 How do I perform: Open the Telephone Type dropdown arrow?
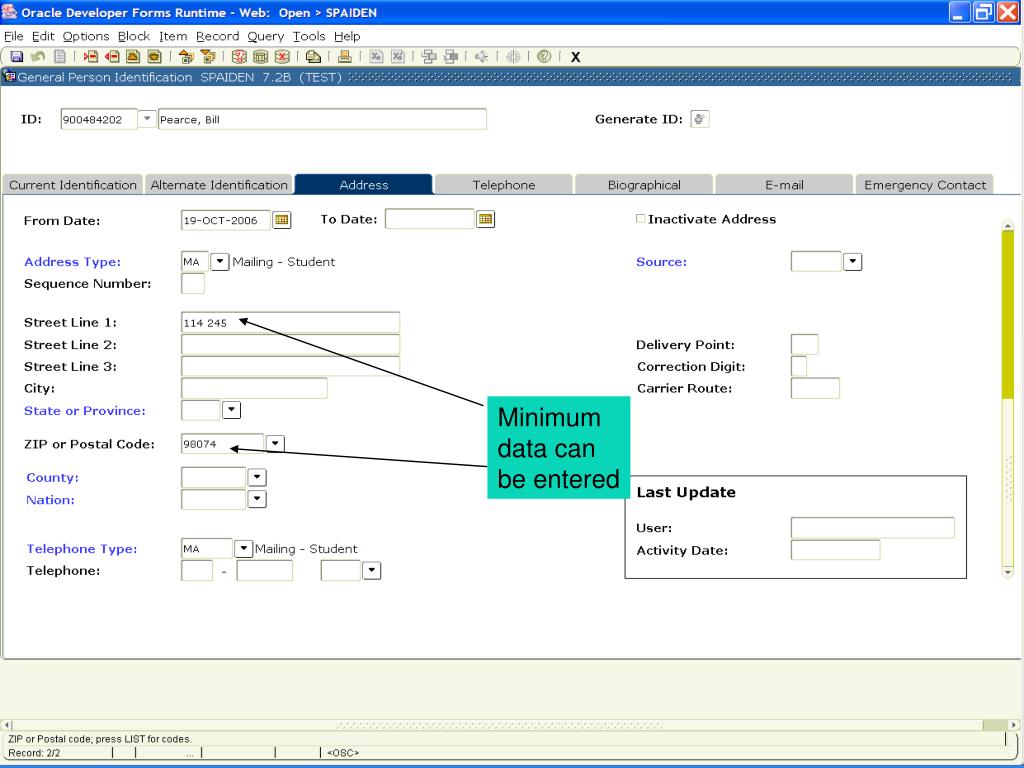(244, 549)
